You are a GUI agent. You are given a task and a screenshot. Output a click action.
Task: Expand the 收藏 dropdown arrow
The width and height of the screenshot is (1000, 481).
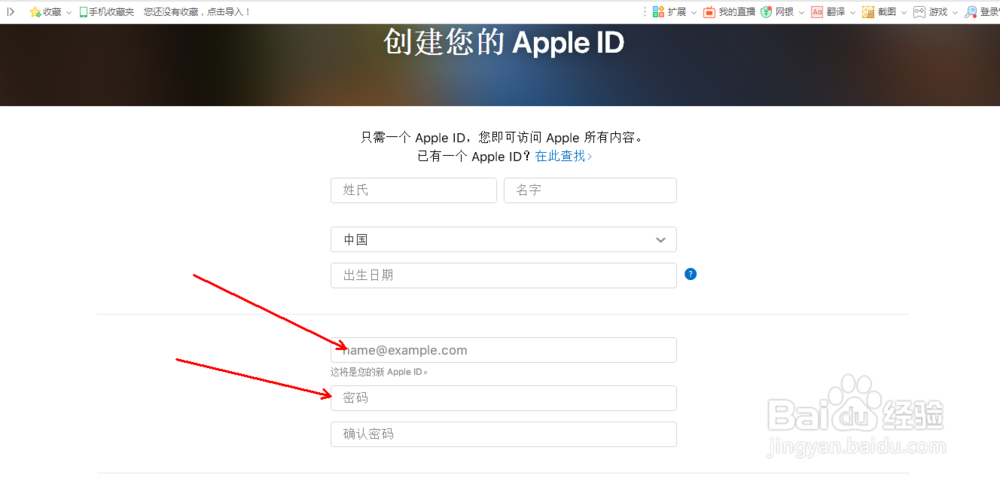point(69,13)
